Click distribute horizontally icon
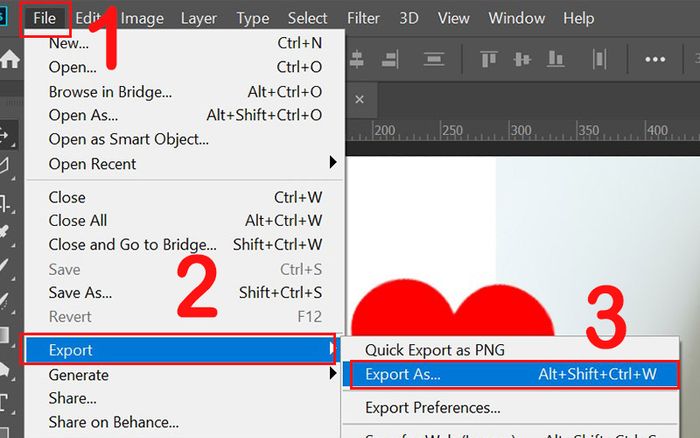This screenshot has height=438, width=700. click(600, 59)
